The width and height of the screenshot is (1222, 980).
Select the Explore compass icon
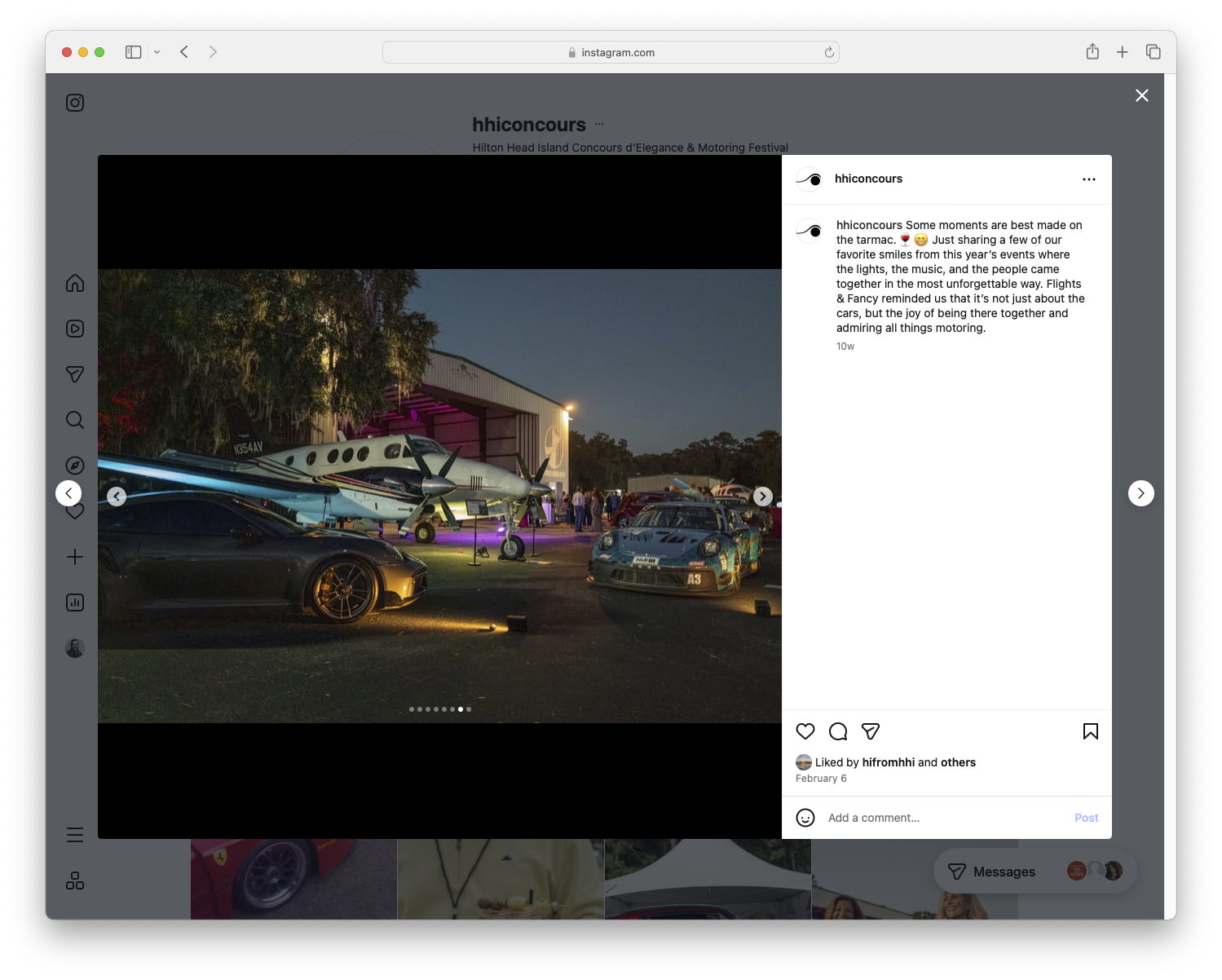[74, 465]
